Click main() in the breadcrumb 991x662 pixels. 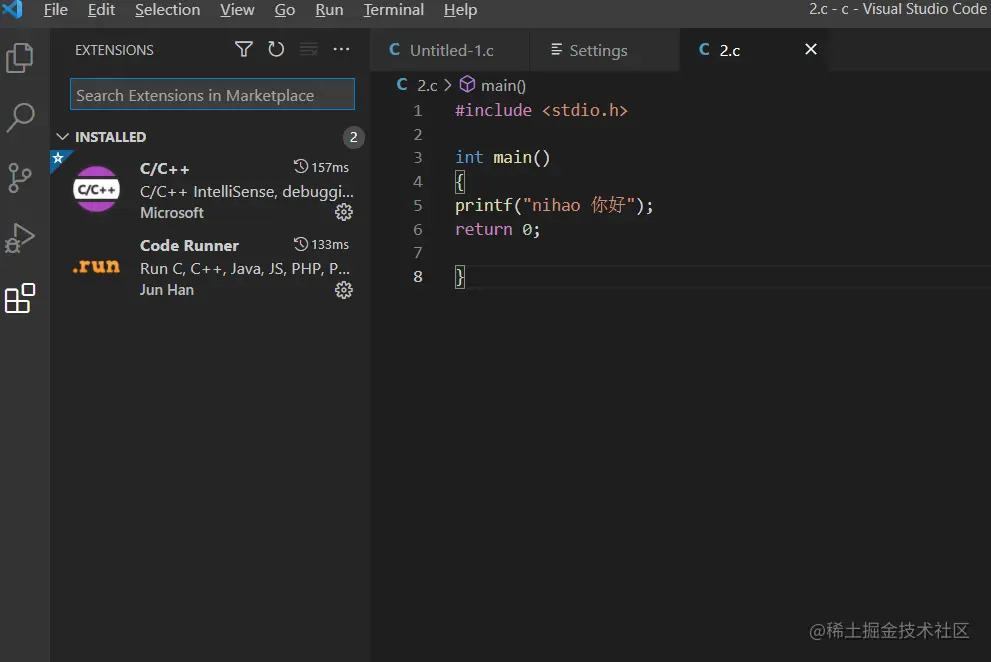point(503,85)
